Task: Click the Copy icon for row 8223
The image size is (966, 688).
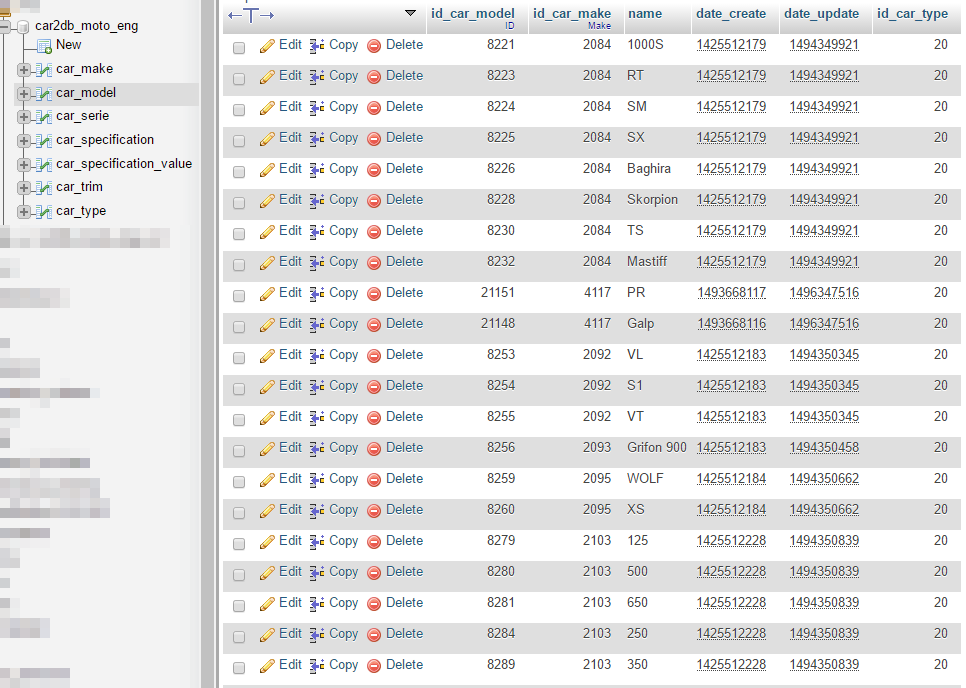Action: 317,77
